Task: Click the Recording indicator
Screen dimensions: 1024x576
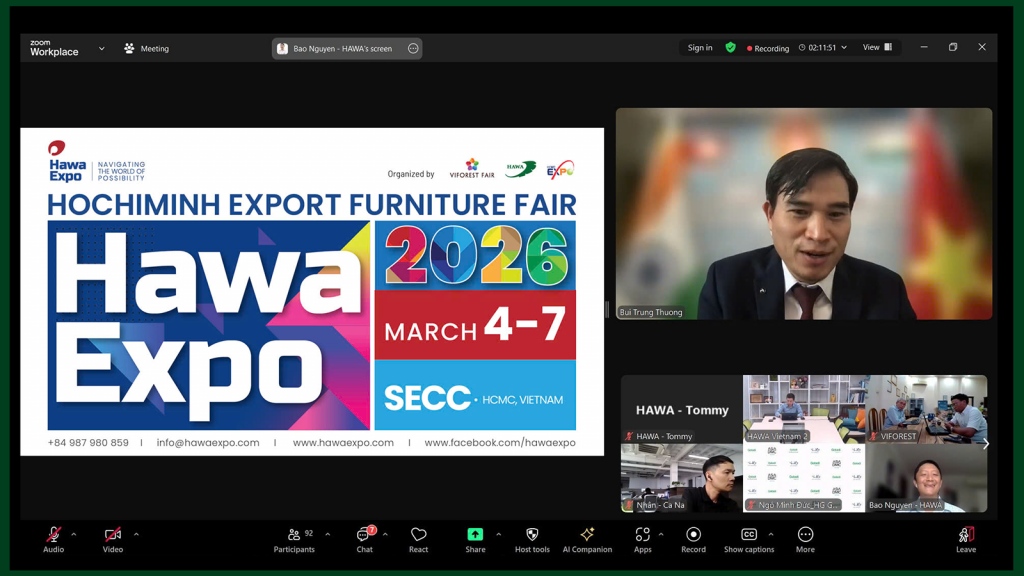Action: tap(767, 48)
